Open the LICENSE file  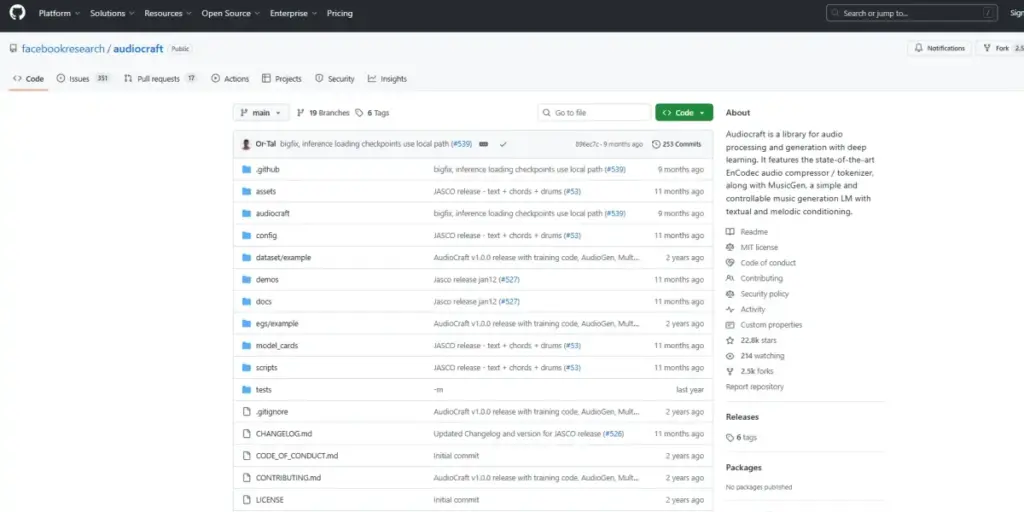[x=270, y=500]
